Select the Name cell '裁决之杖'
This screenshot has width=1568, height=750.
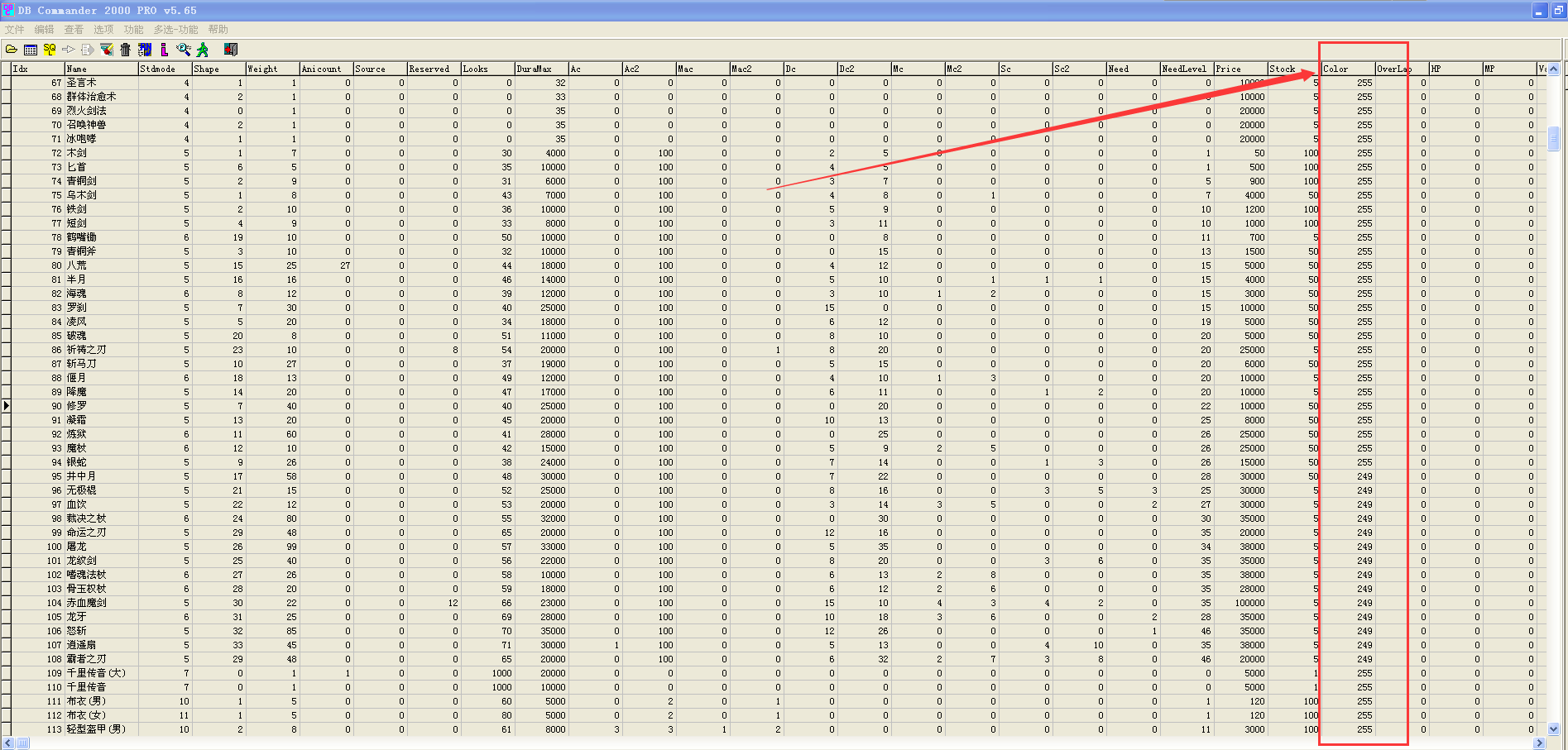click(102, 518)
